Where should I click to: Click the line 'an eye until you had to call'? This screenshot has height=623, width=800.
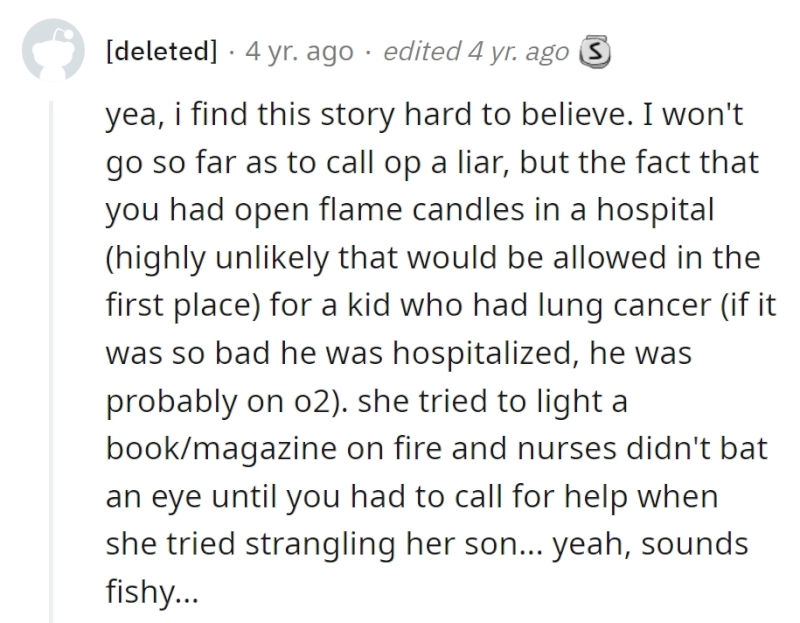click(412, 496)
